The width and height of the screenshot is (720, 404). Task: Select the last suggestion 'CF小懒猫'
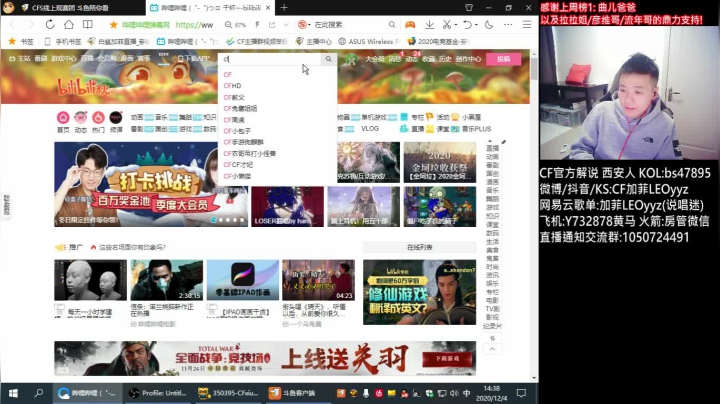coord(237,176)
